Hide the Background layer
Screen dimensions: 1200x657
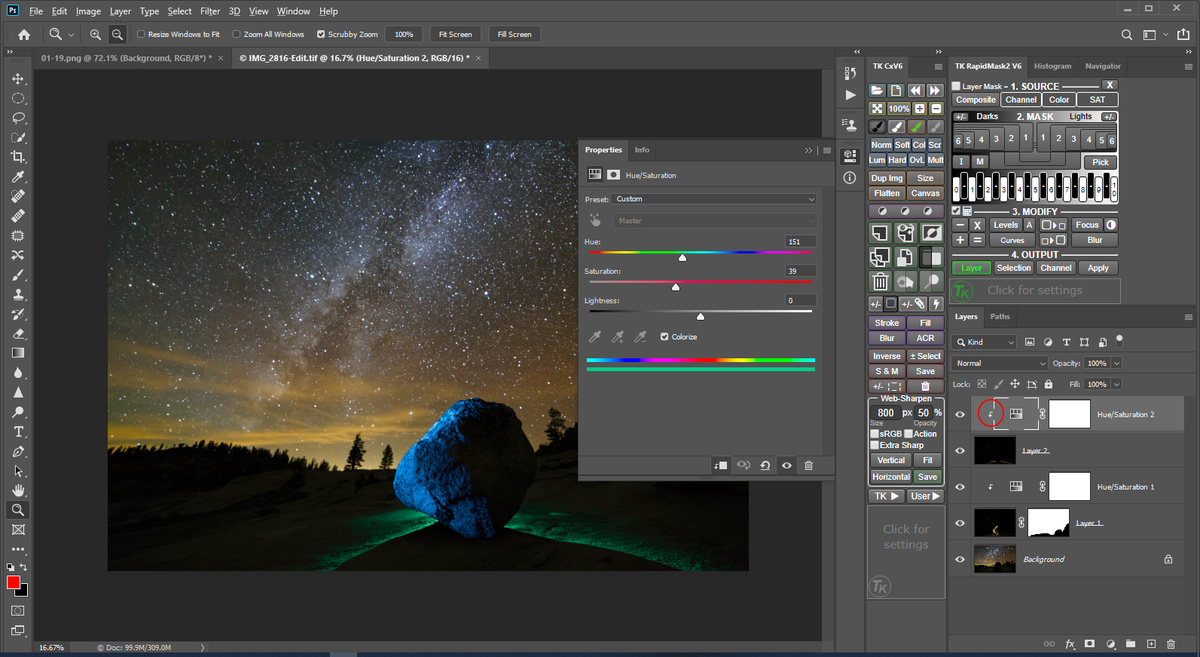pos(960,559)
